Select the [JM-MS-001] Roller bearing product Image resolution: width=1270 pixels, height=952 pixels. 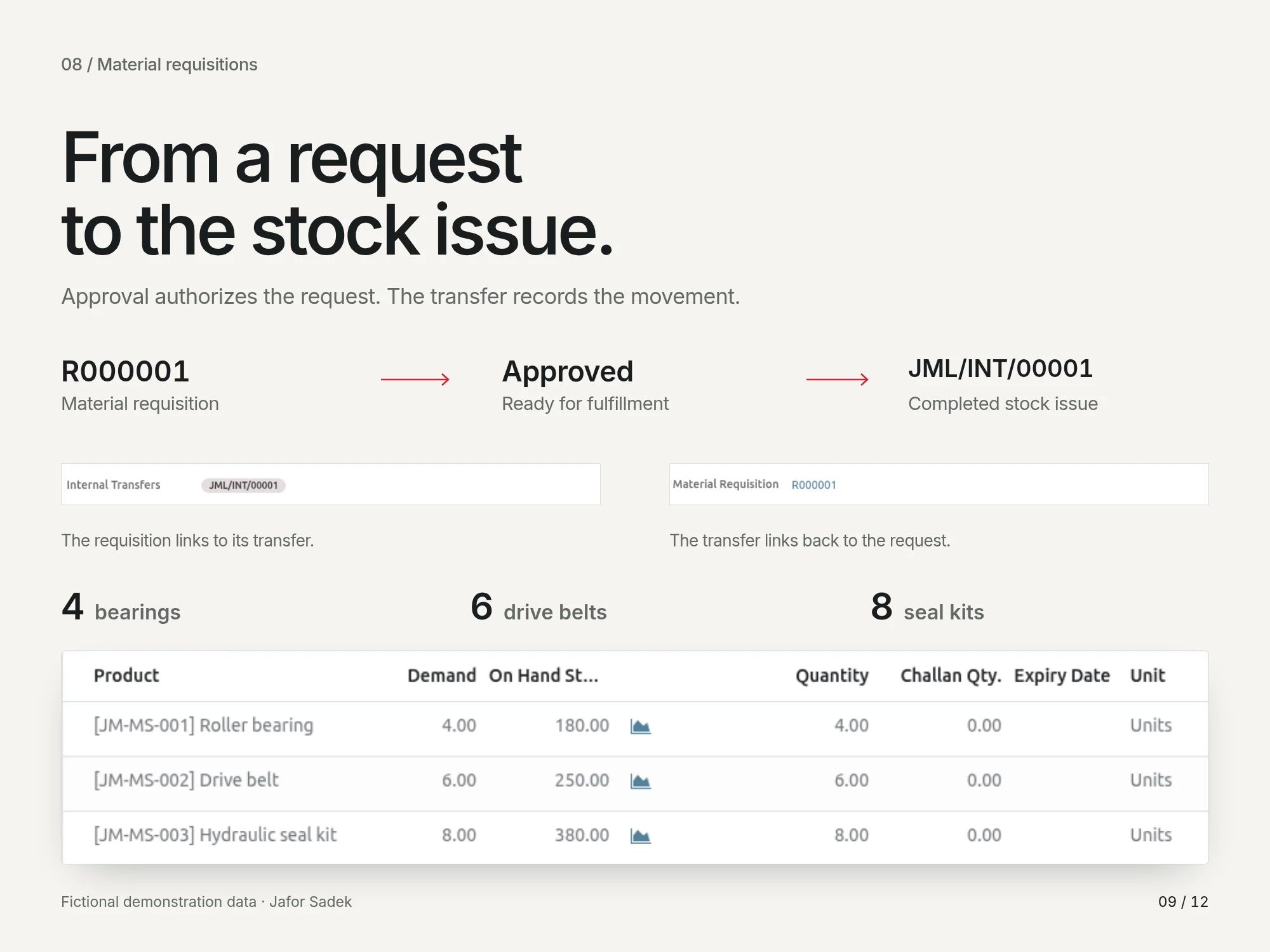tap(203, 725)
